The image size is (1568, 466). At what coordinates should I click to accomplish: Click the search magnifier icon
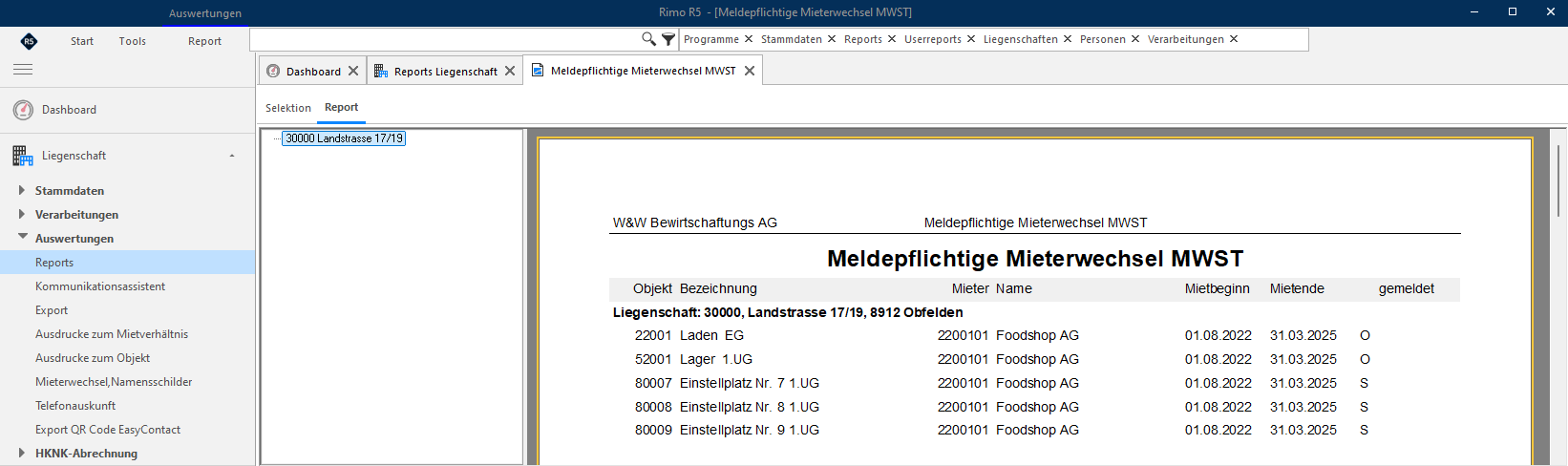[648, 39]
